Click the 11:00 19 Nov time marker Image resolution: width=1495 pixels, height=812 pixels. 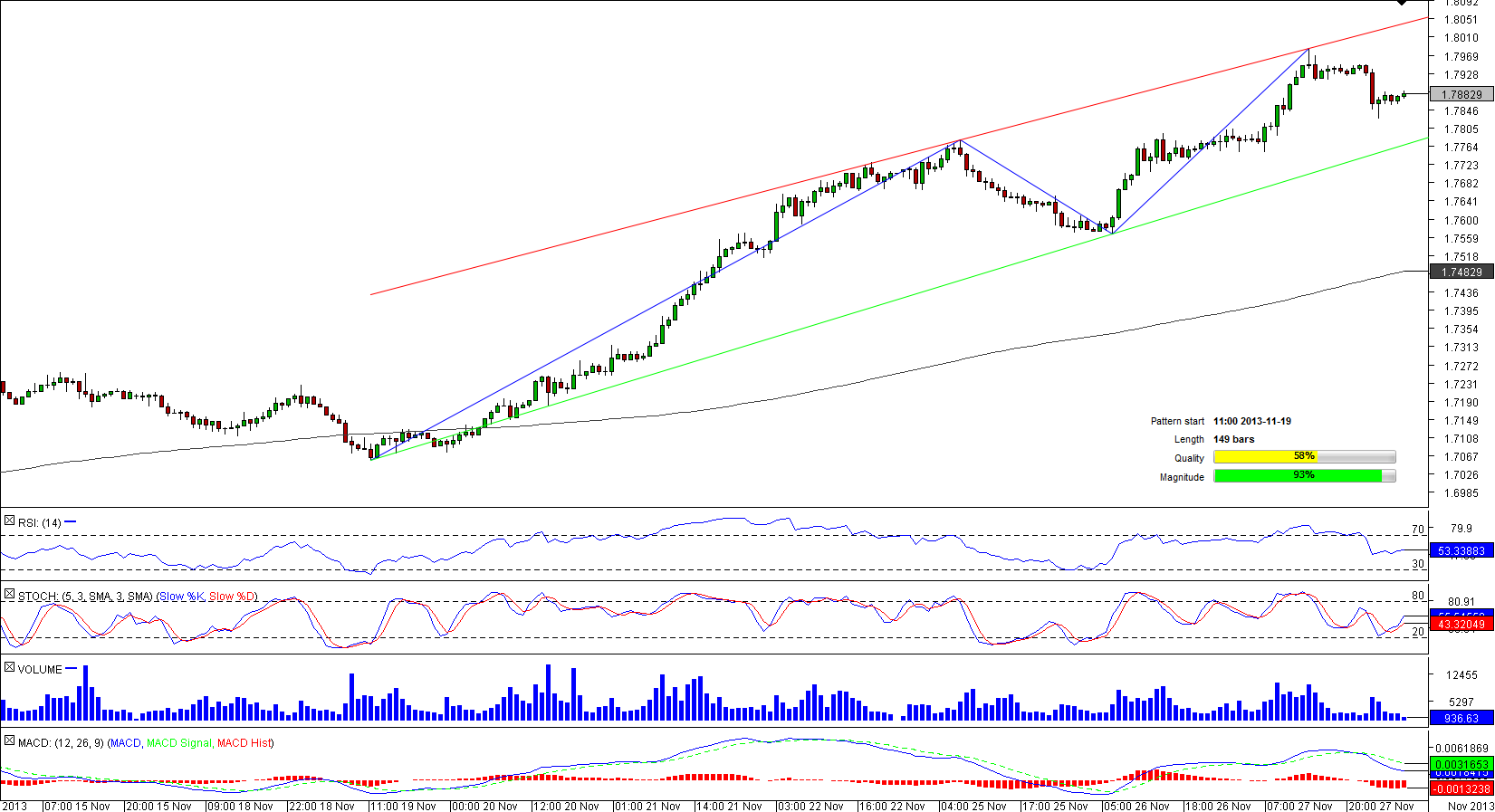pos(403,806)
